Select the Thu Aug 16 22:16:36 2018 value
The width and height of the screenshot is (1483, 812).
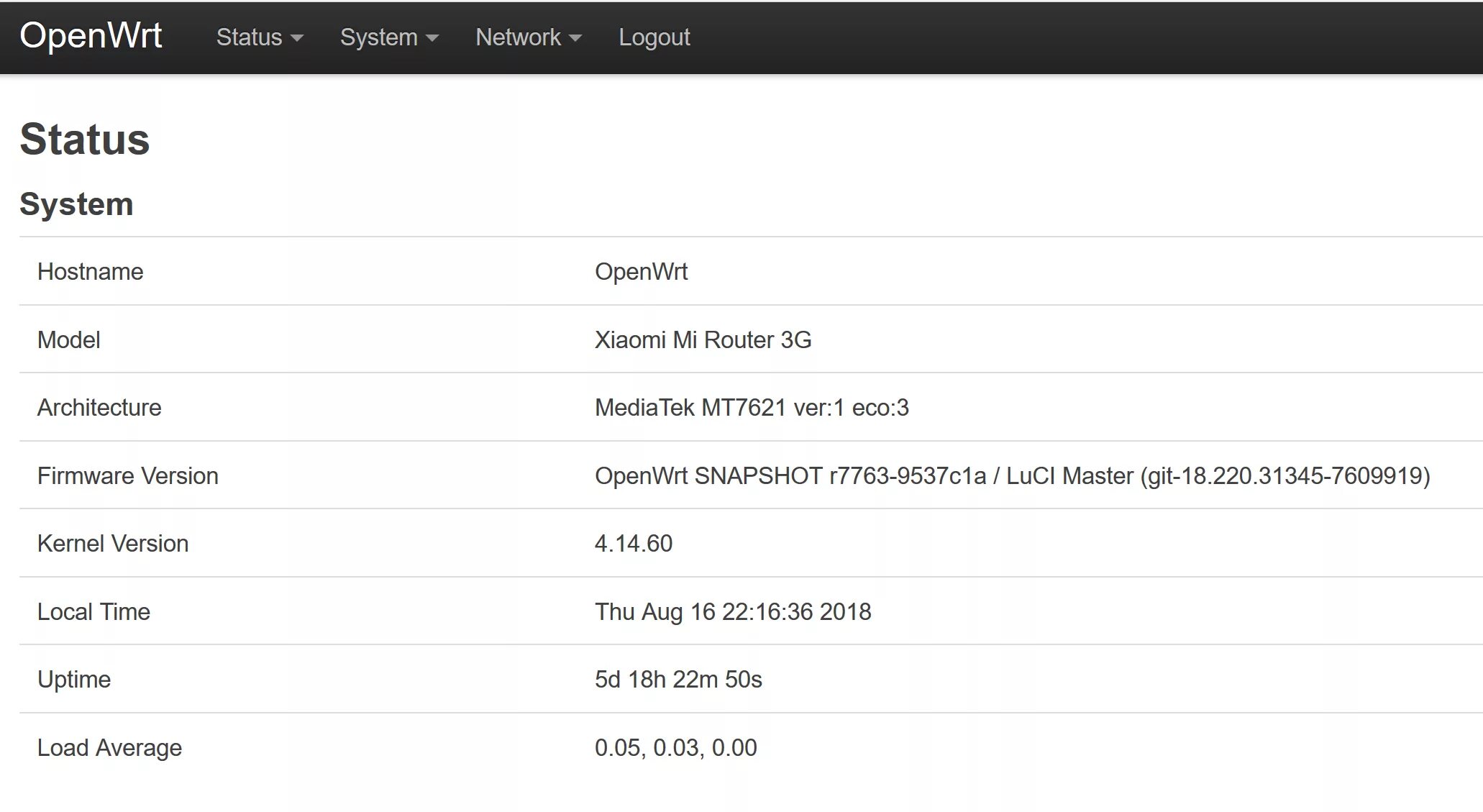tap(733, 612)
